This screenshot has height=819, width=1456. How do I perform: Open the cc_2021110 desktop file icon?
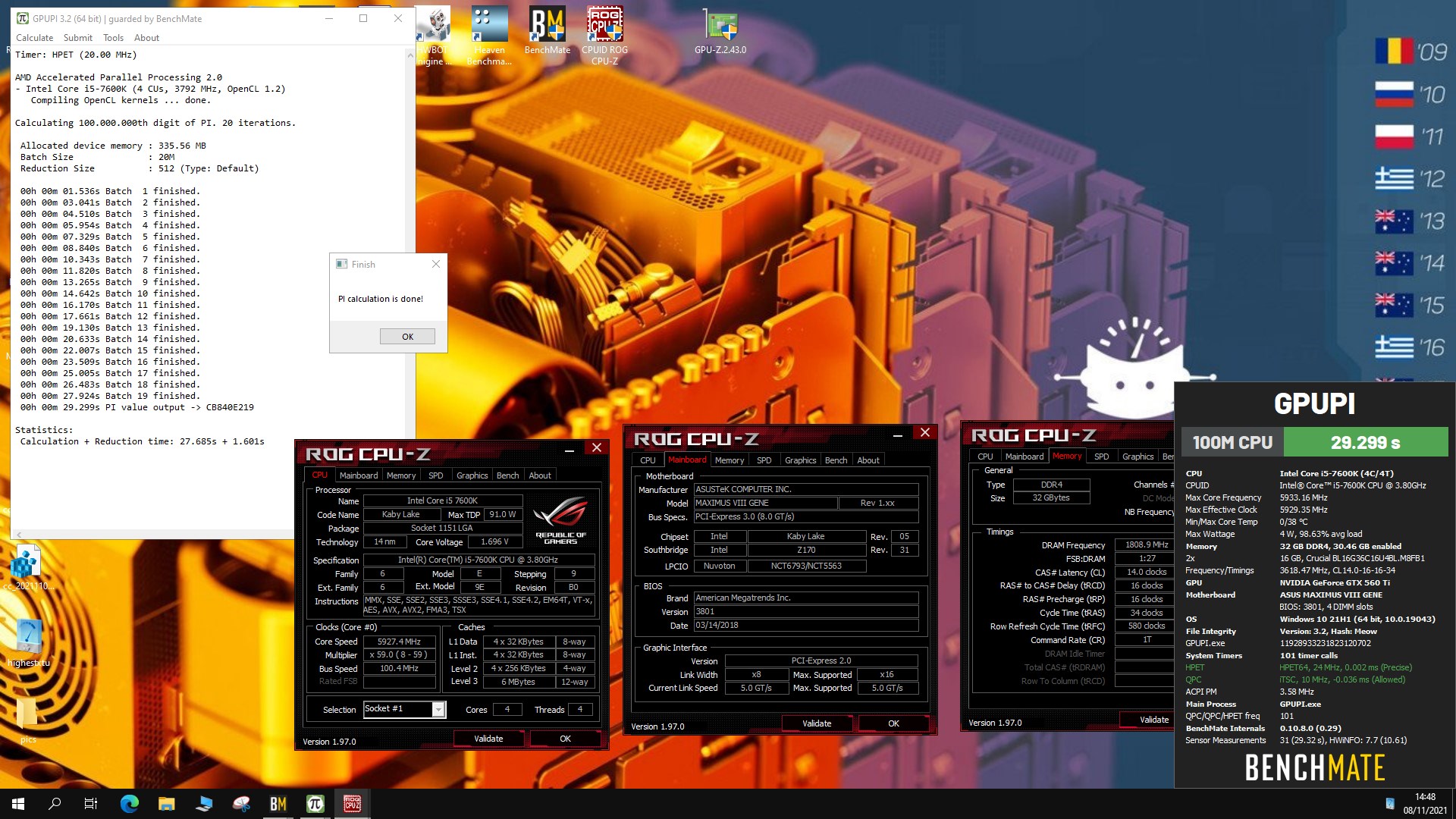[27, 567]
